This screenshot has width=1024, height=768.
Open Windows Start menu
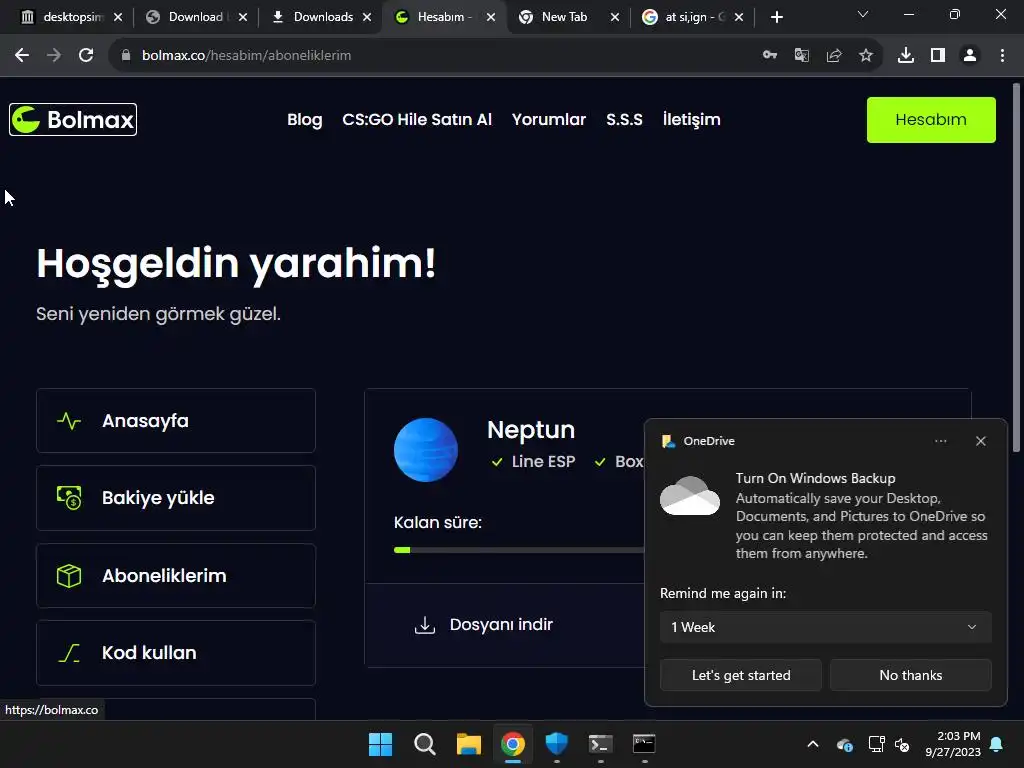tap(381, 744)
